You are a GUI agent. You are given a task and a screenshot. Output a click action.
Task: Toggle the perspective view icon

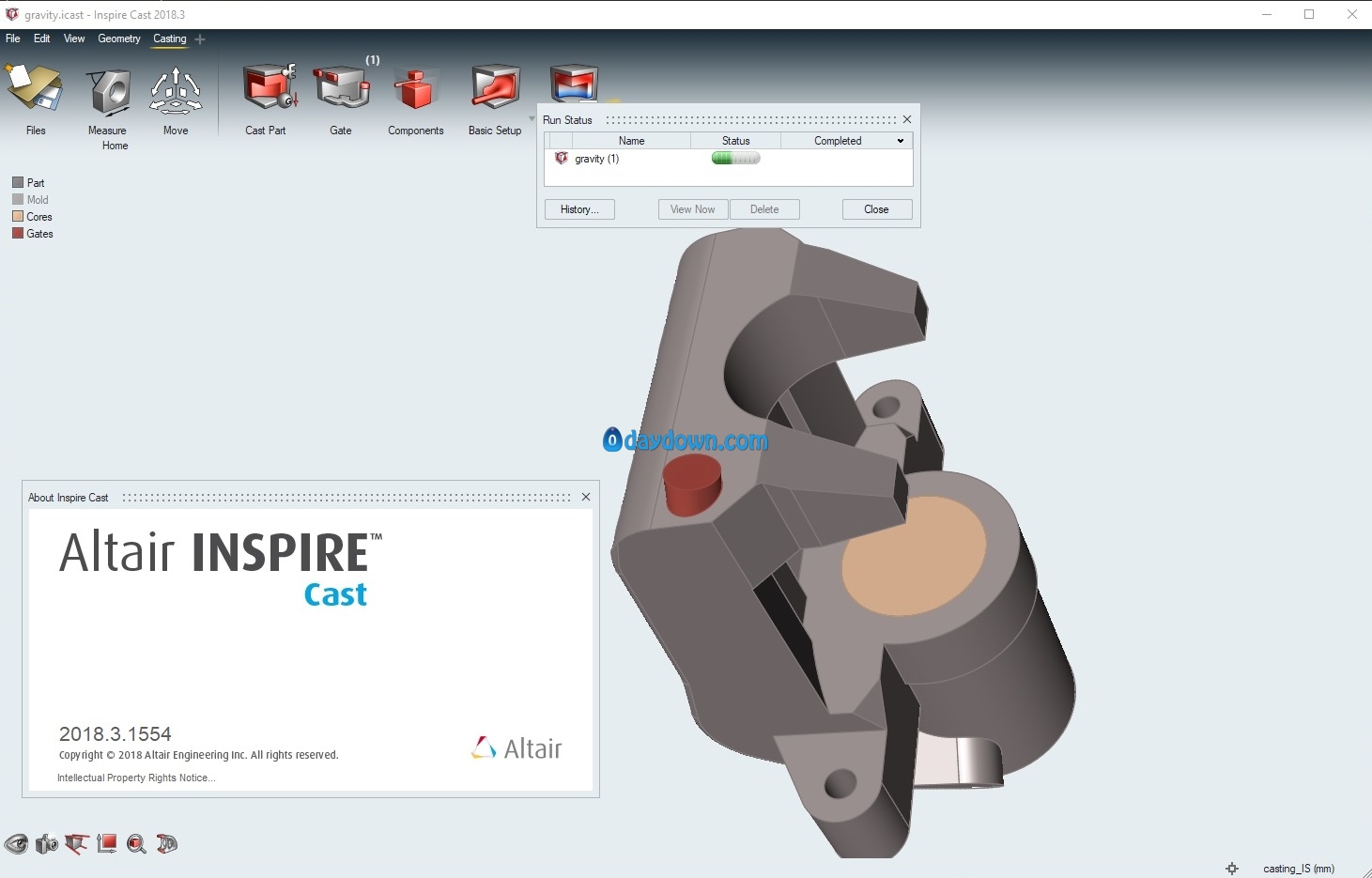[x=77, y=843]
